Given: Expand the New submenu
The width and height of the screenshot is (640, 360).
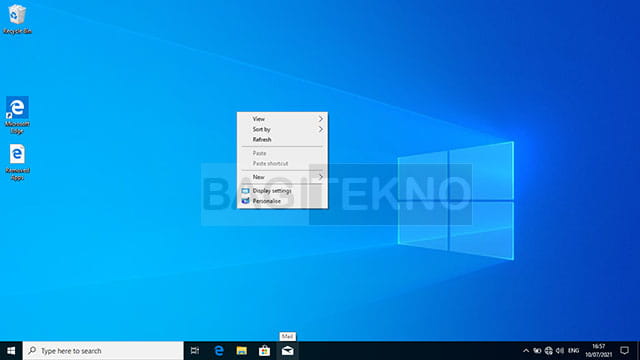Looking at the screenshot, I should point(282,177).
